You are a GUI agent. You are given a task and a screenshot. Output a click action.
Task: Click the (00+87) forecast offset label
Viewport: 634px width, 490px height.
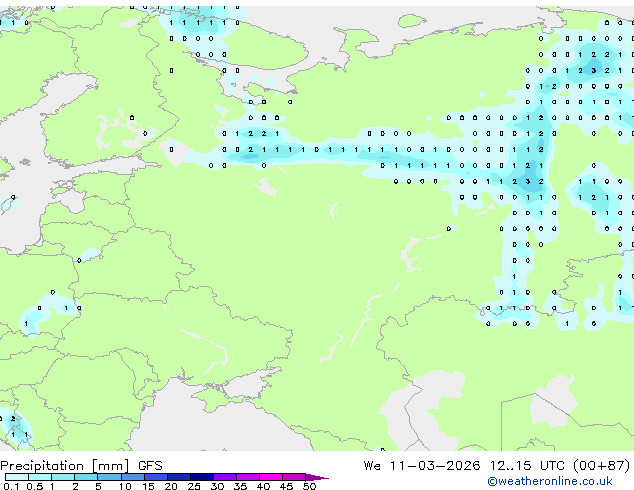click(602, 466)
